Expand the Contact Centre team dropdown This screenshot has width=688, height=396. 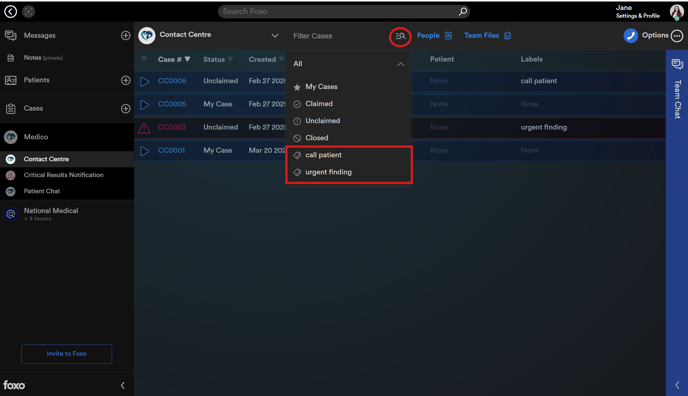275,36
